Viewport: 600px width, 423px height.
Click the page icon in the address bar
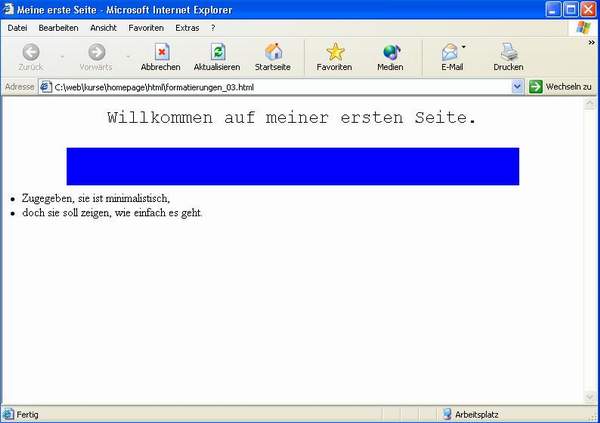(x=46, y=87)
